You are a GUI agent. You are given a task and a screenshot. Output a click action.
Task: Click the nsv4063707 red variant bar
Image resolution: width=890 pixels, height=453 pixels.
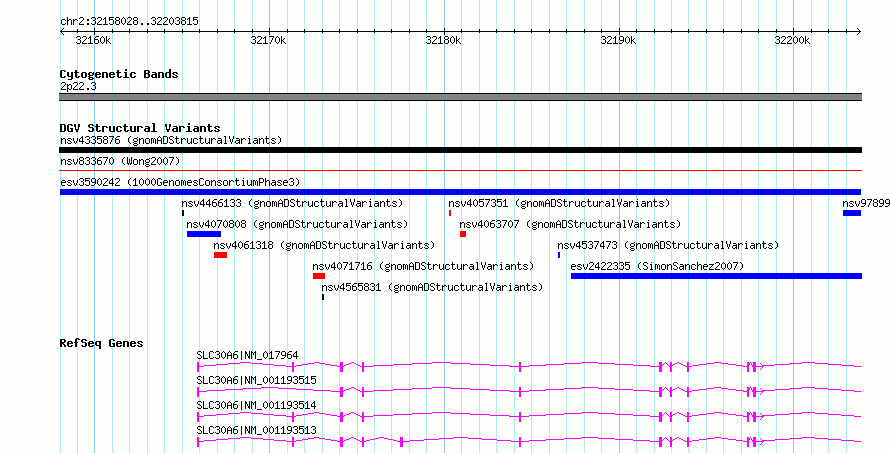pos(463,234)
